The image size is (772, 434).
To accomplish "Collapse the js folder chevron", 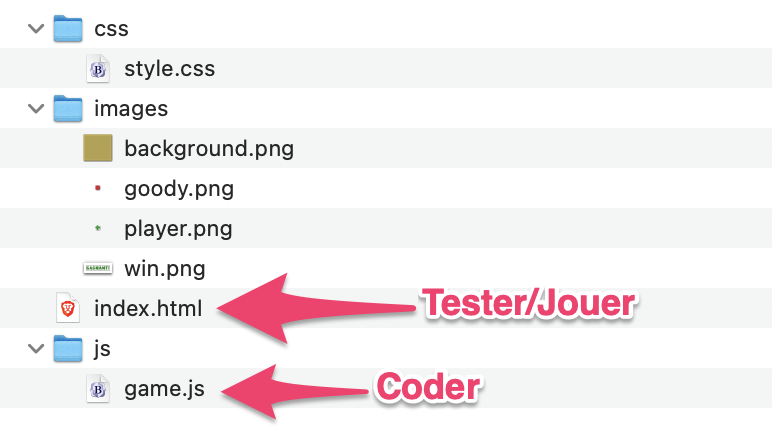I will (35, 348).
